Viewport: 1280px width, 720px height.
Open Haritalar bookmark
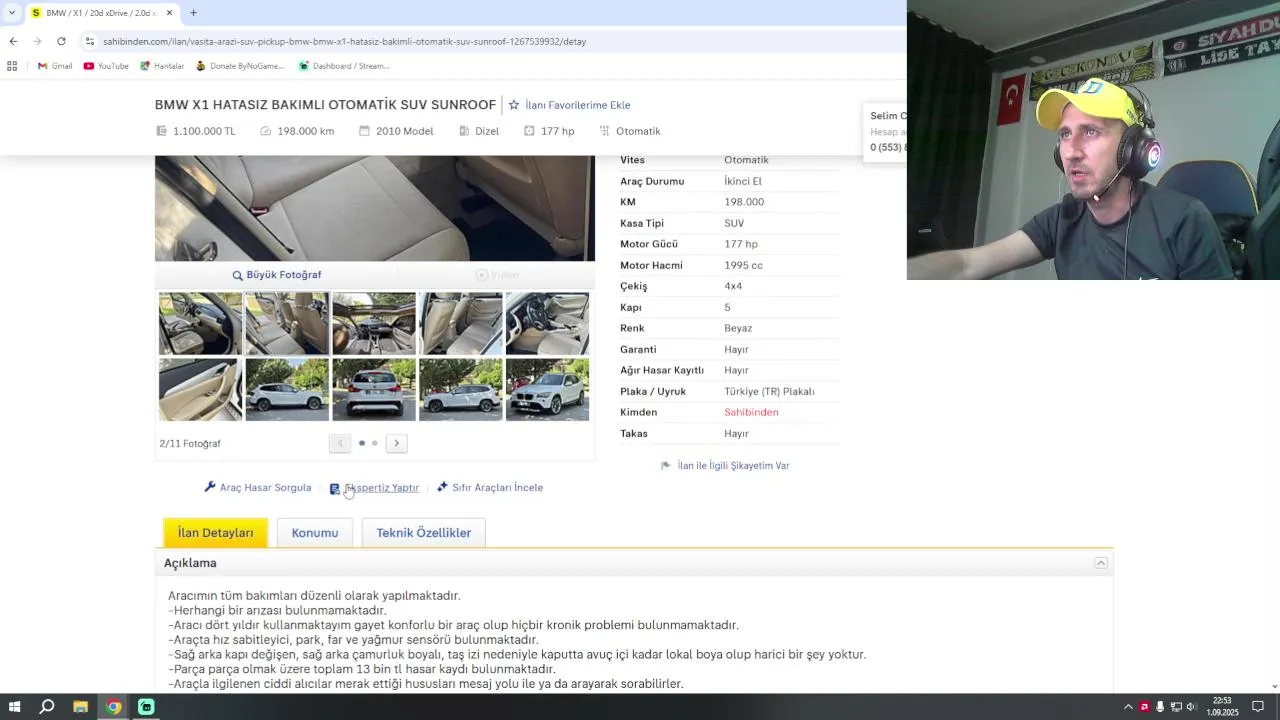click(x=162, y=66)
